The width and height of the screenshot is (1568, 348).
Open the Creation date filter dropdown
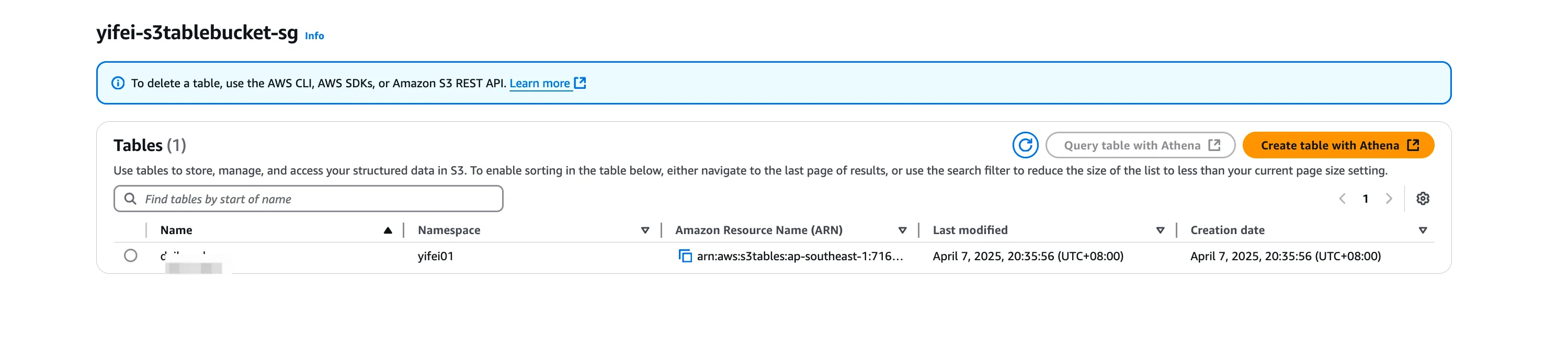click(x=1423, y=230)
